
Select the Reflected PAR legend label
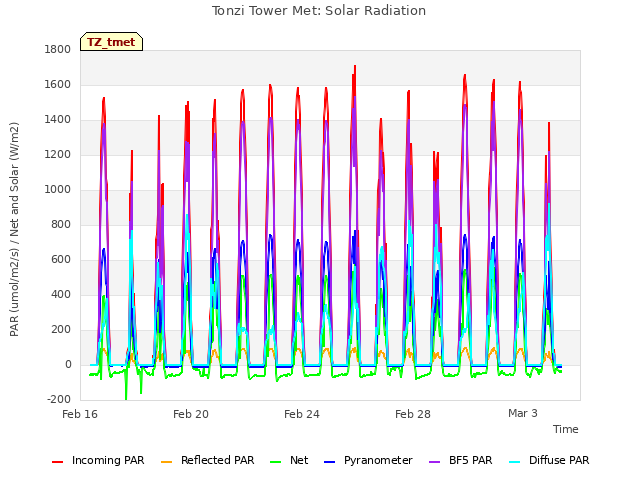click(218, 460)
